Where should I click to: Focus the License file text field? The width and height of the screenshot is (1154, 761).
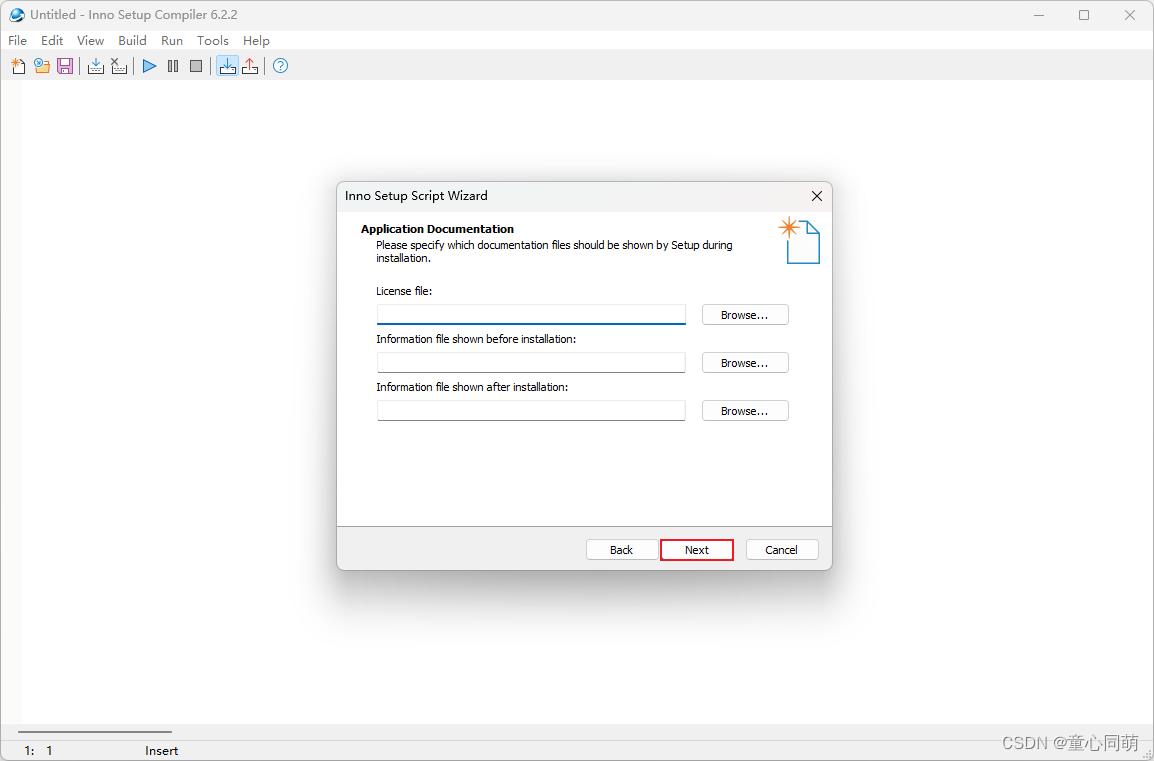coord(531,314)
